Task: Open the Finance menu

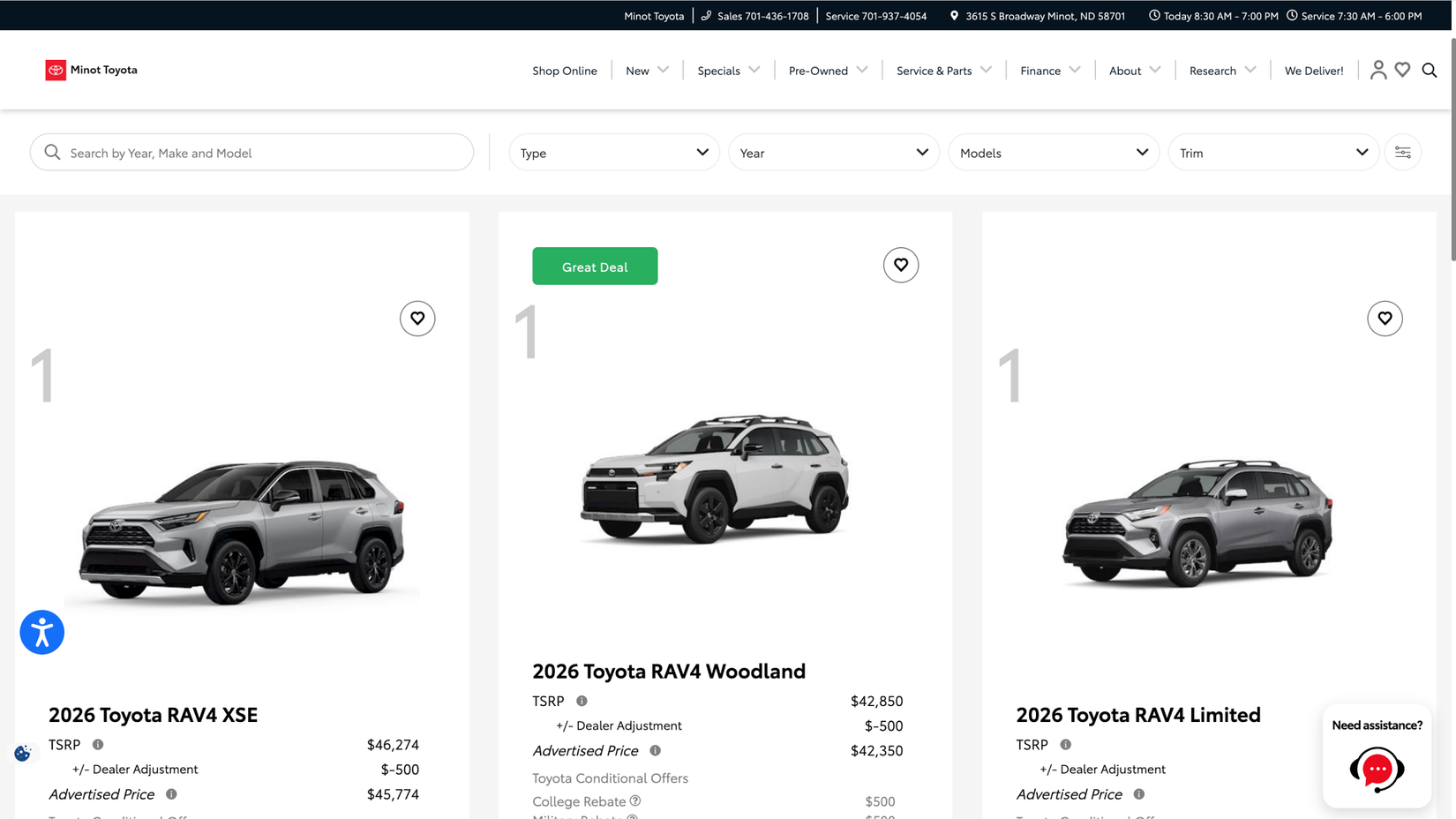Action: click(x=1040, y=71)
